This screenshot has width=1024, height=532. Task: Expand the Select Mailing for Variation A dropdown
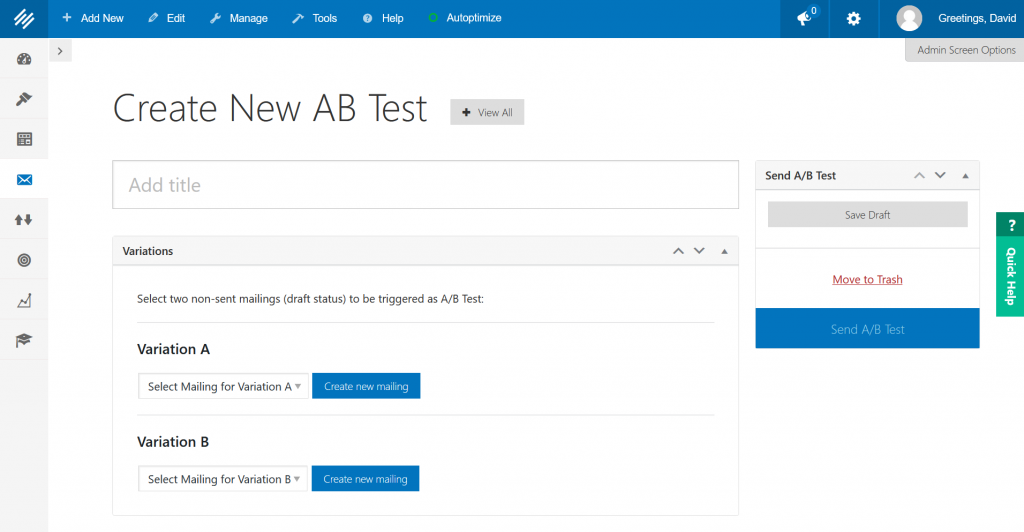click(223, 386)
